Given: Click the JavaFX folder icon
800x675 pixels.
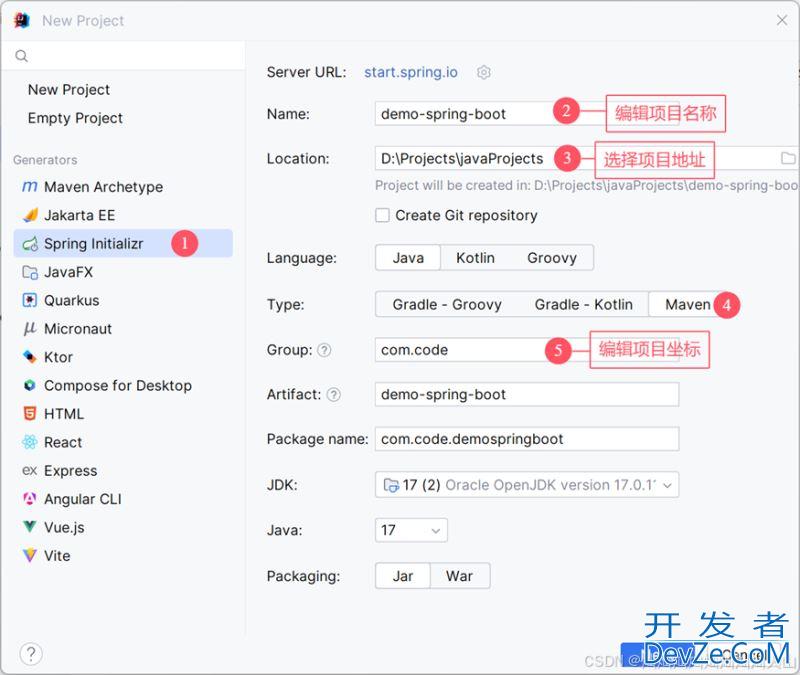Looking at the screenshot, I should tap(30, 272).
